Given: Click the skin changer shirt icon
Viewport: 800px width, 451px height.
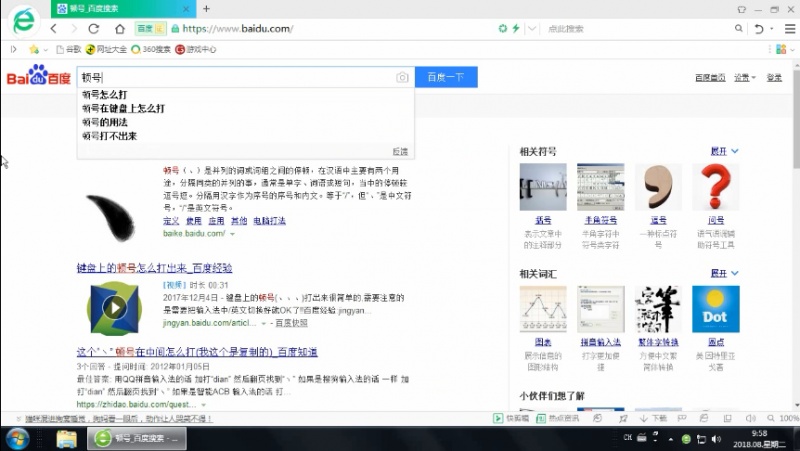Looking at the screenshot, I should click(x=742, y=9).
